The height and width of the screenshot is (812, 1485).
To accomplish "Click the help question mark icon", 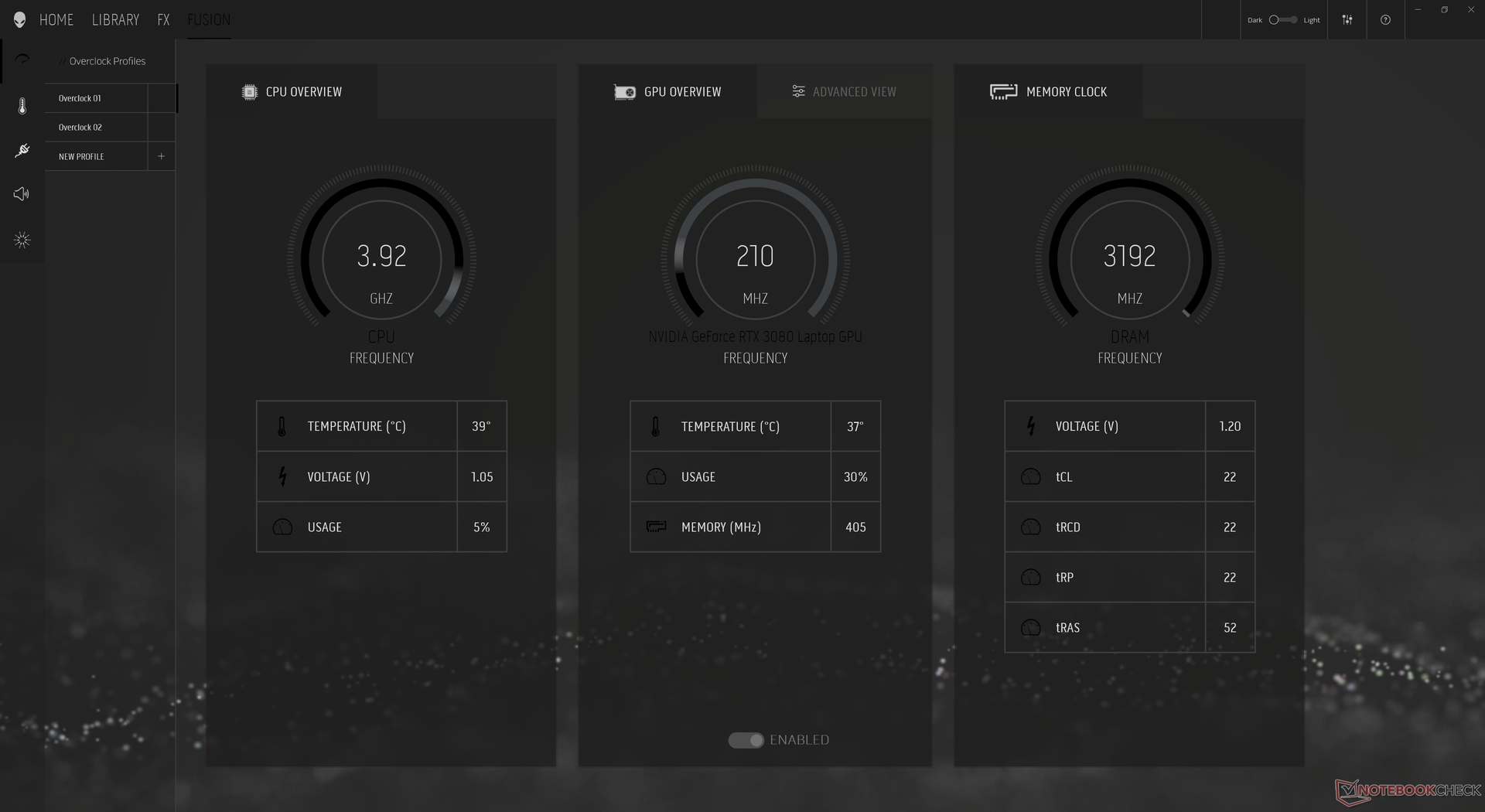I will click(1385, 20).
